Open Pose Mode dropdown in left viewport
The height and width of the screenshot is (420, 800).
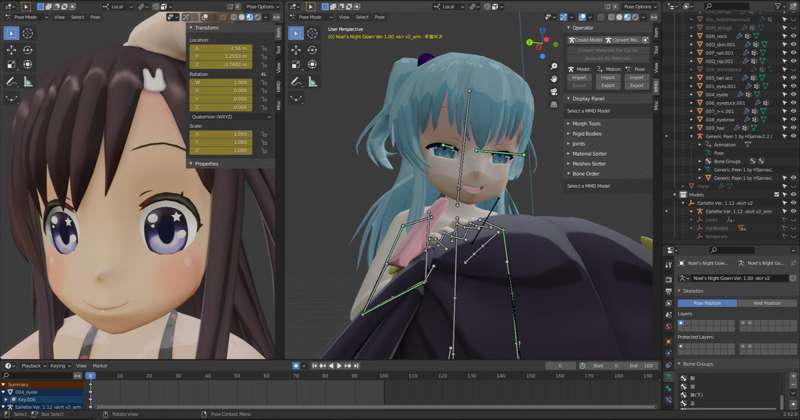(x=27, y=17)
